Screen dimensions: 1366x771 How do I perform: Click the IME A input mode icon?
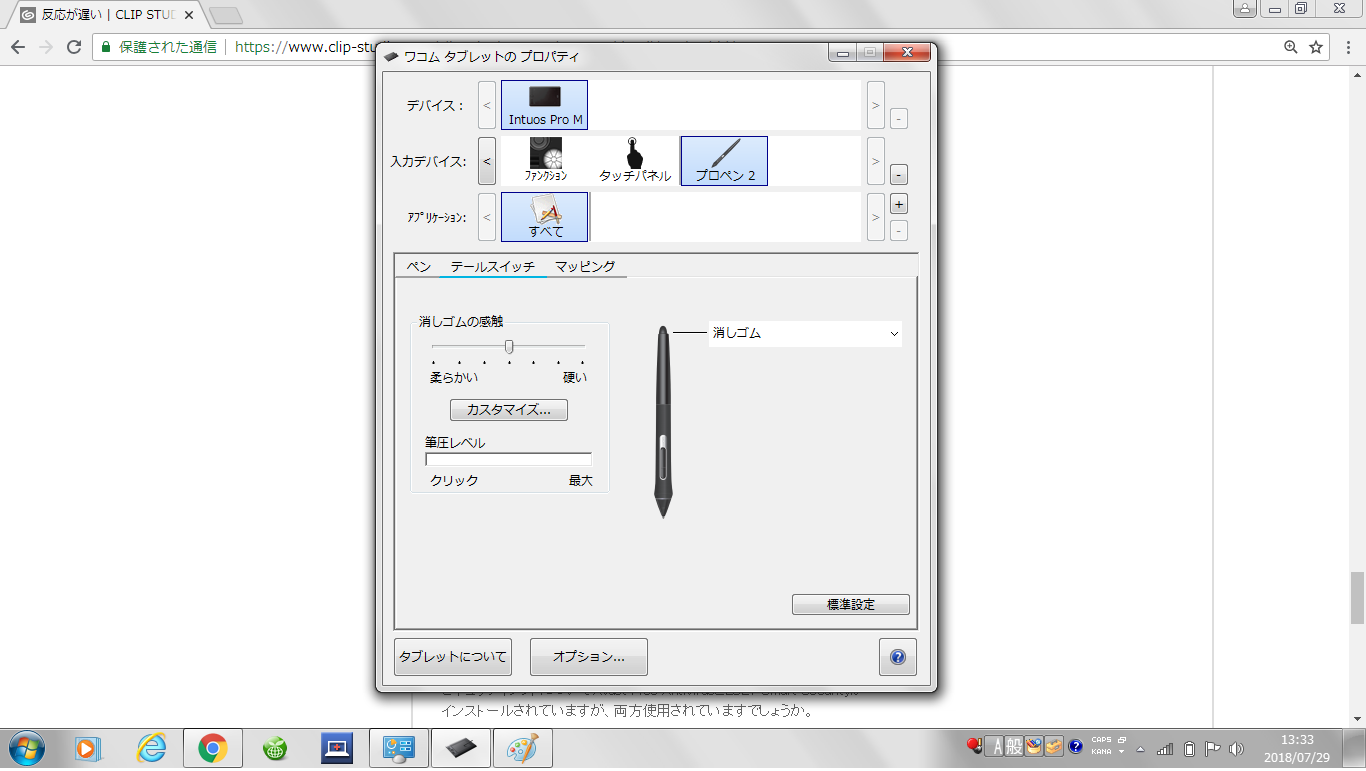995,746
